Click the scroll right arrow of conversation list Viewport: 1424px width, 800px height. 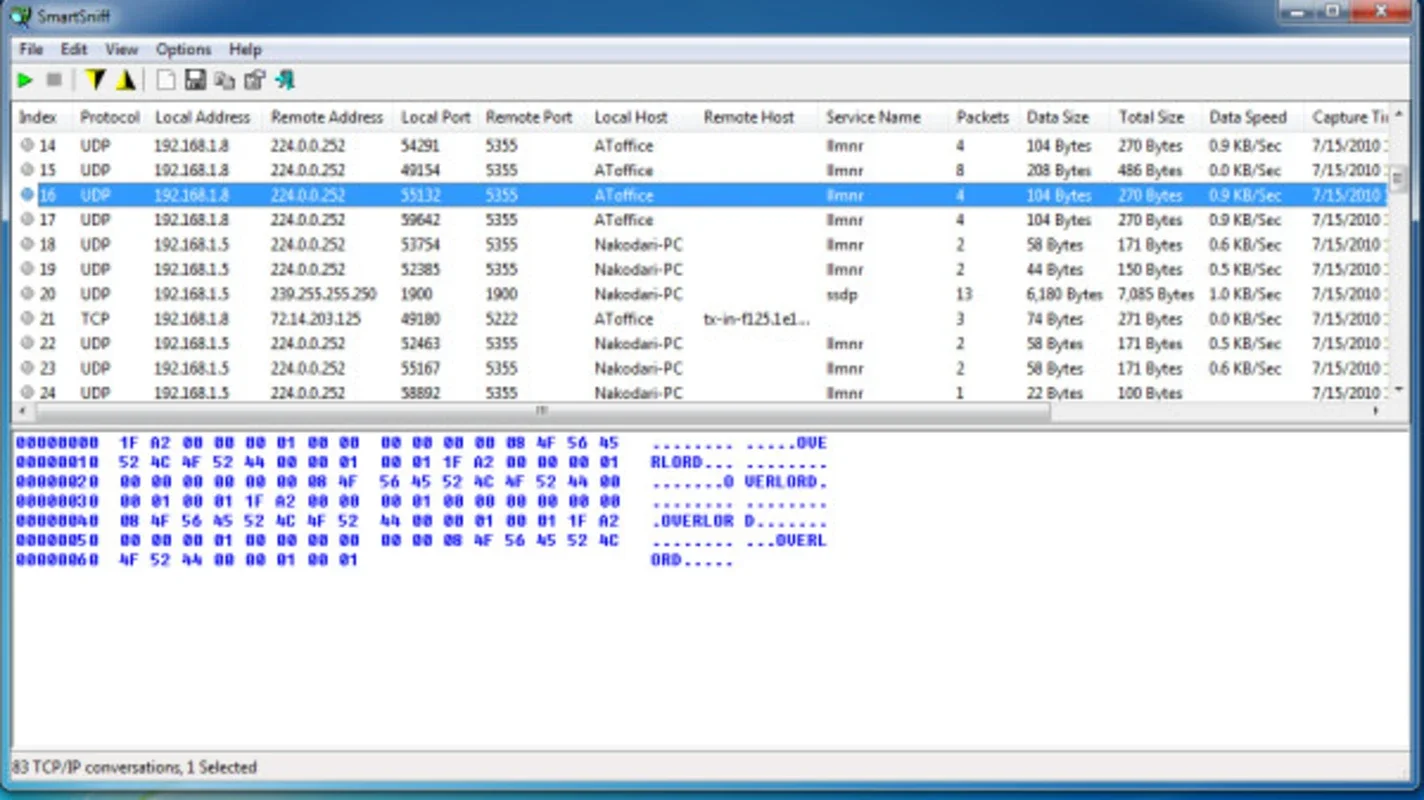tap(1377, 410)
